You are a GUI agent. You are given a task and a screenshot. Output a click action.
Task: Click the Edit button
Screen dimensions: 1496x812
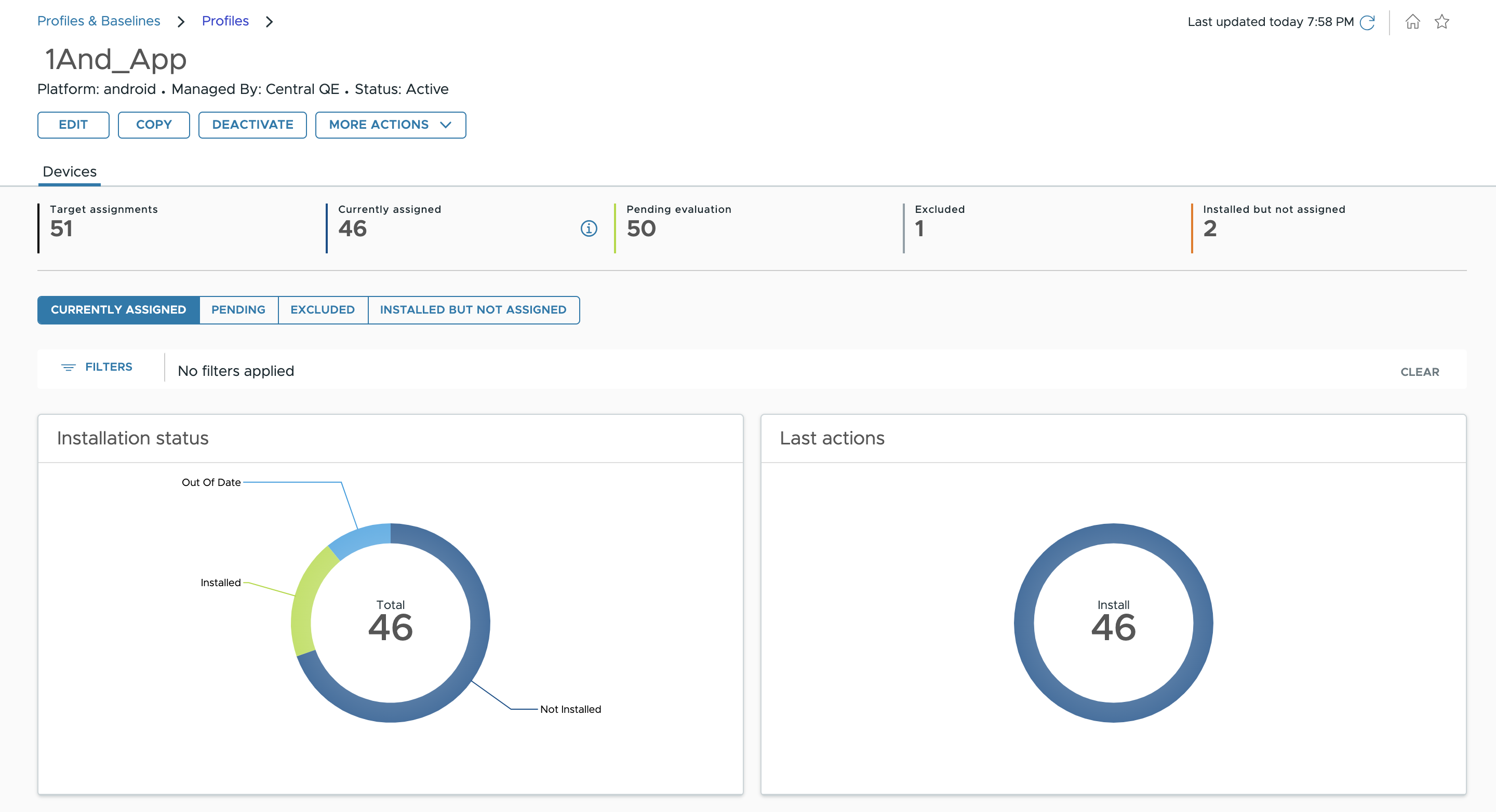73,125
